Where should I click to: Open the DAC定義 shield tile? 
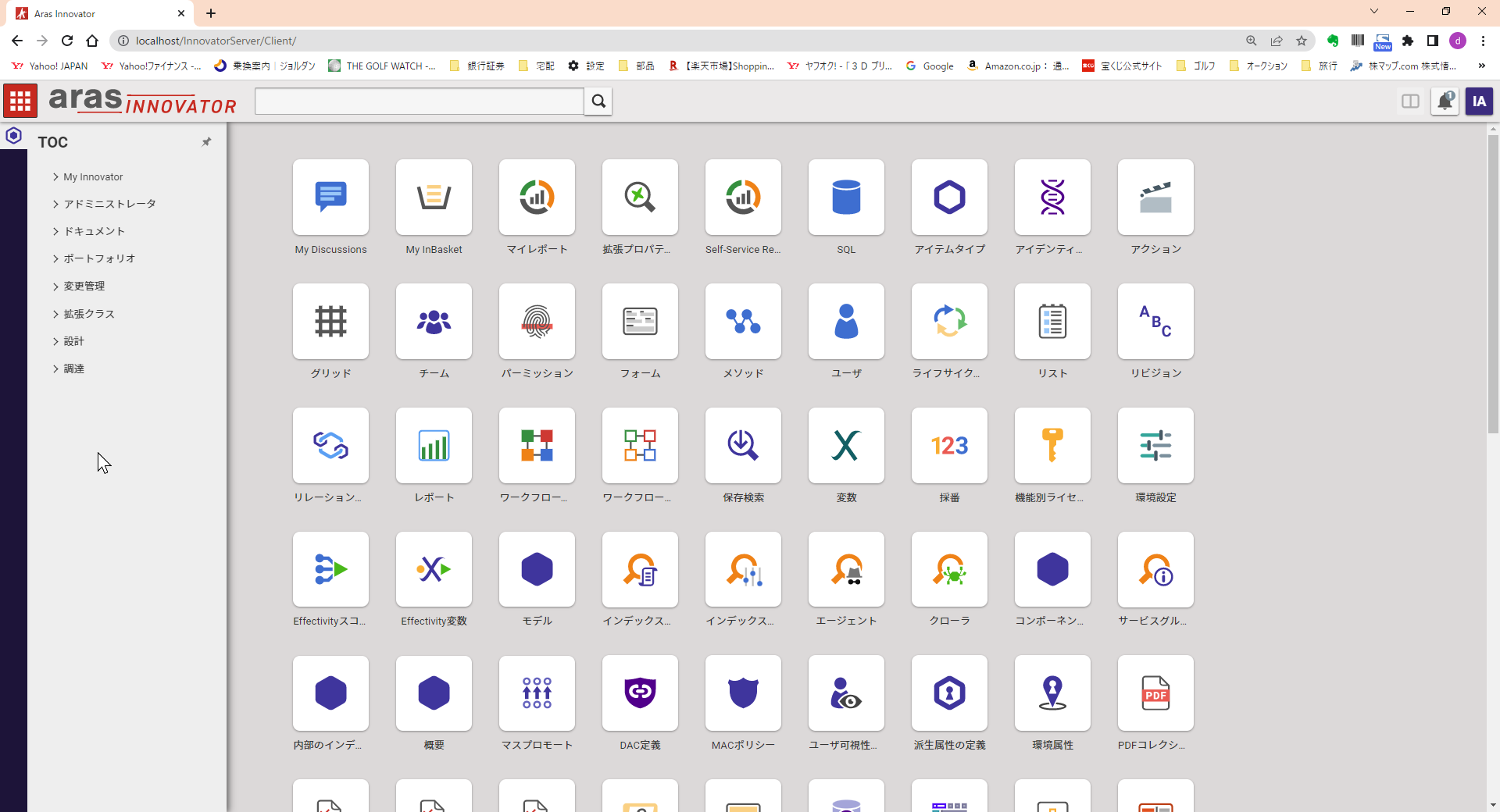[x=640, y=693]
